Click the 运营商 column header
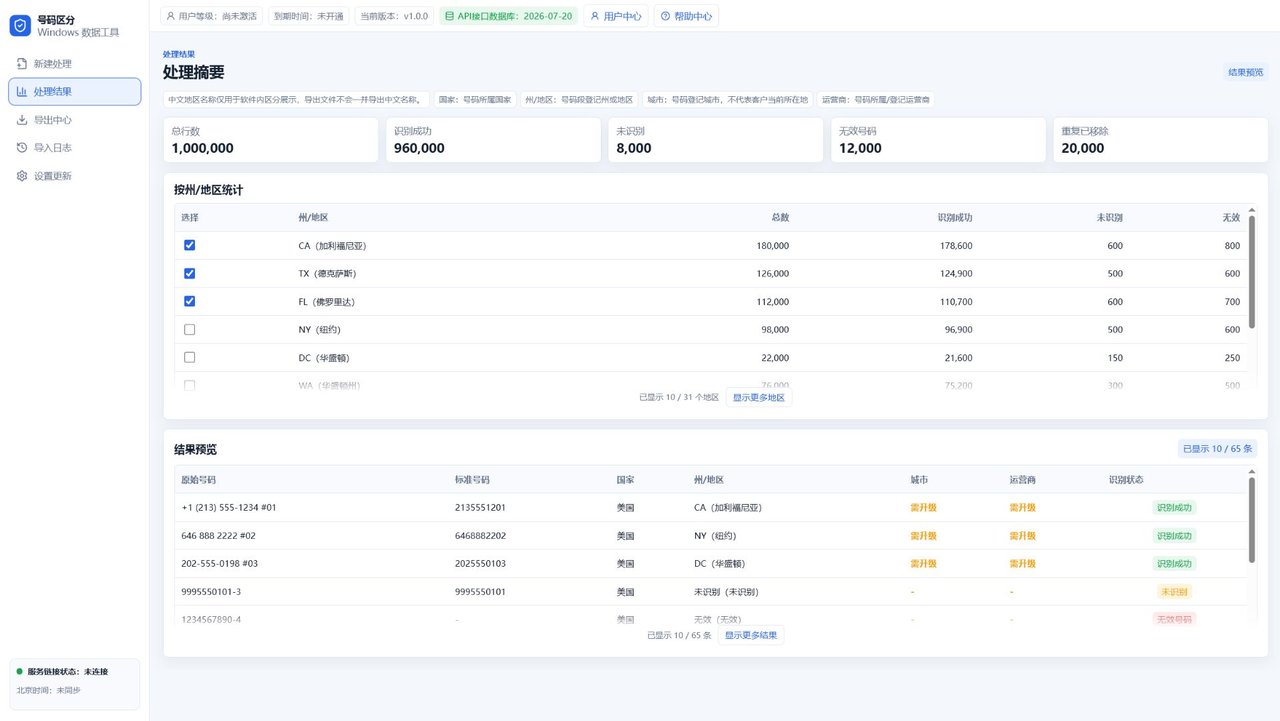Viewport: 1280px width, 721px height. coord(1023,480)
